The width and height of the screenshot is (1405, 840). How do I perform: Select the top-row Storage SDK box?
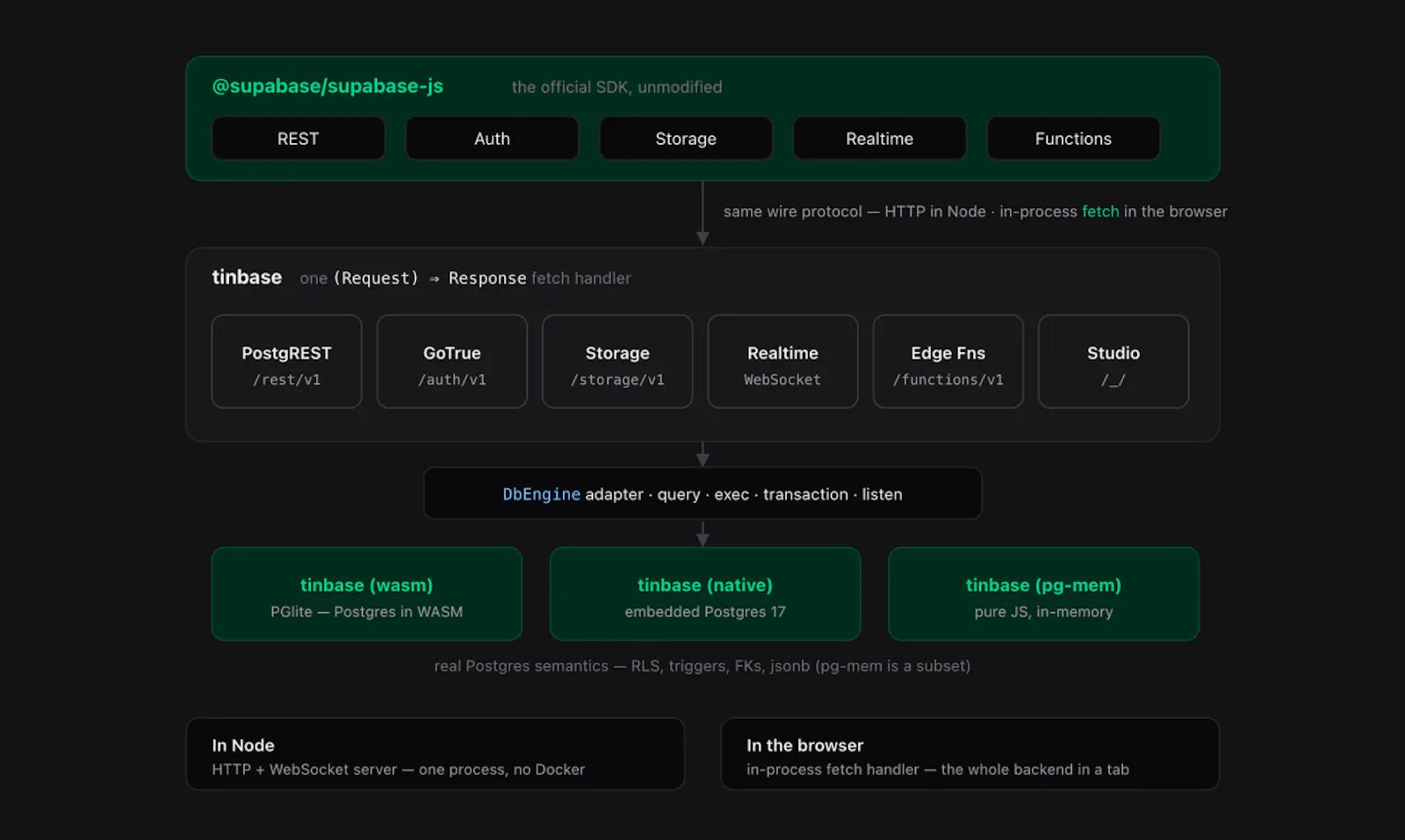click(686, 139)
